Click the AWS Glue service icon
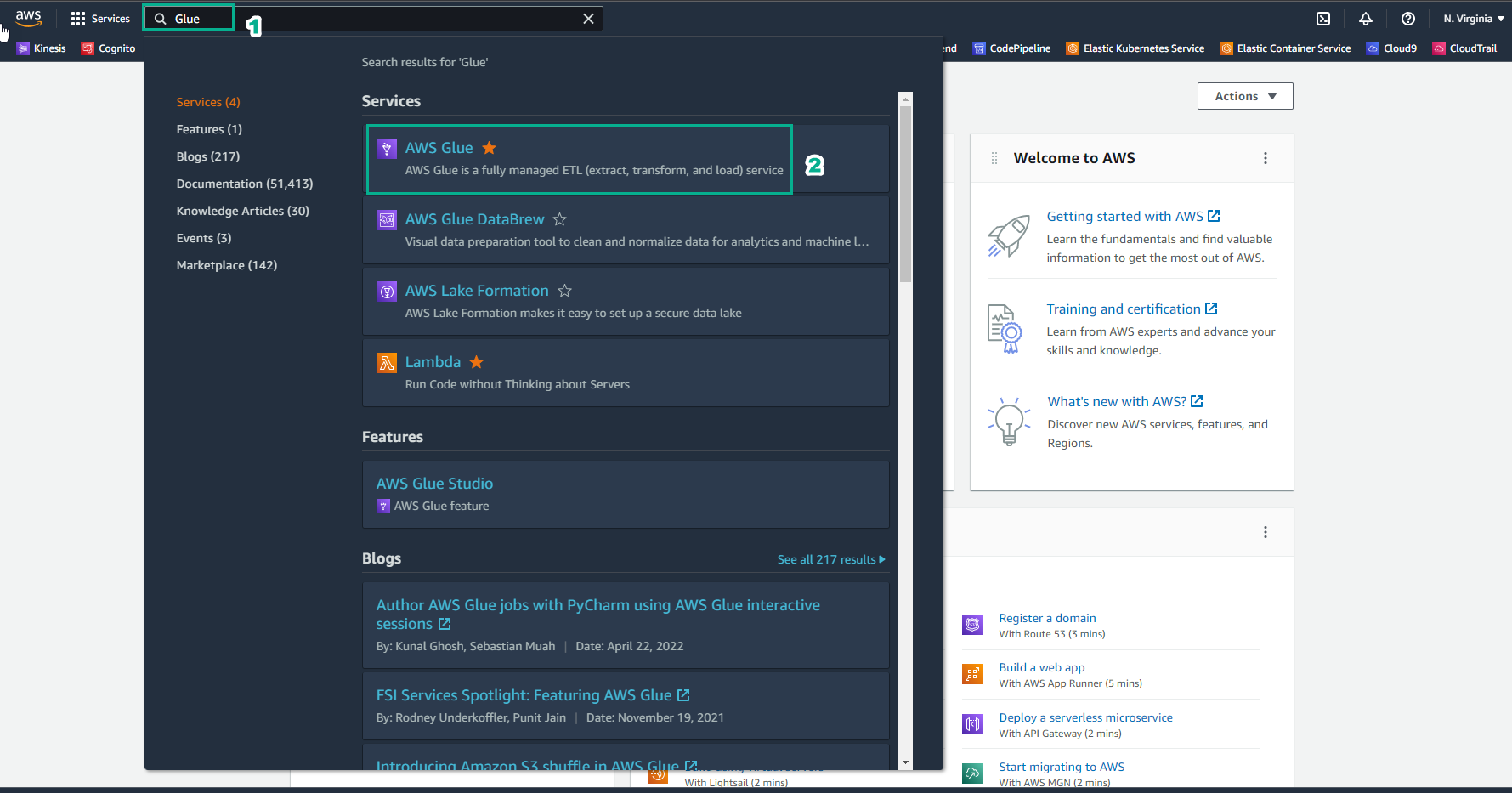This screenshot has height=793, width=1512. pyautogui.click(x=387, y=149)
